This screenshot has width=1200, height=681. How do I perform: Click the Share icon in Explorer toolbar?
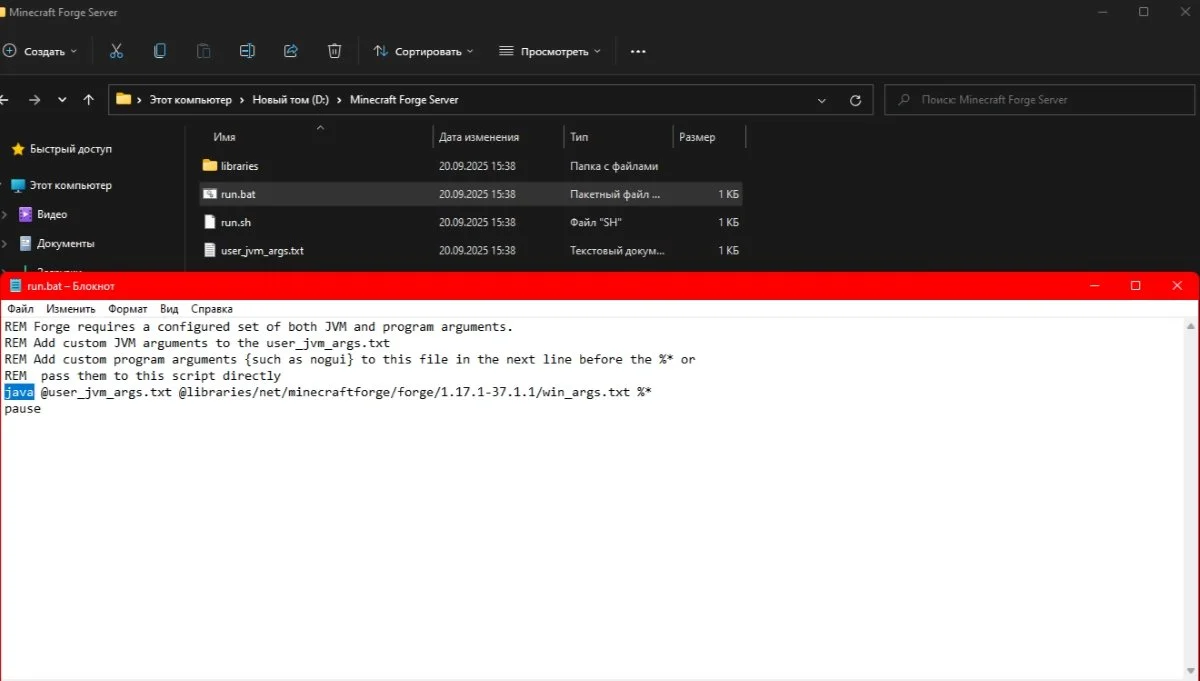pos(291,51)
